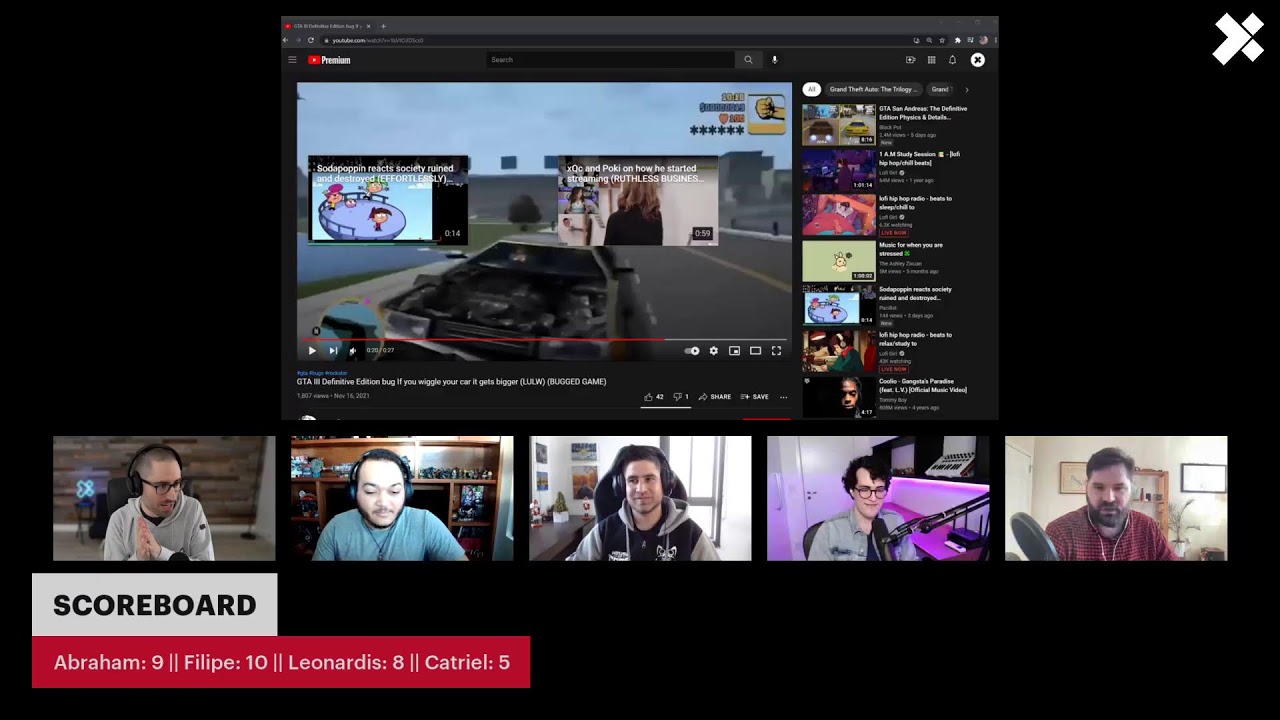1280x720 pixels.
Task: Select the GTA III Definitive Edition browser tab
Action: [x=327, y=26]
